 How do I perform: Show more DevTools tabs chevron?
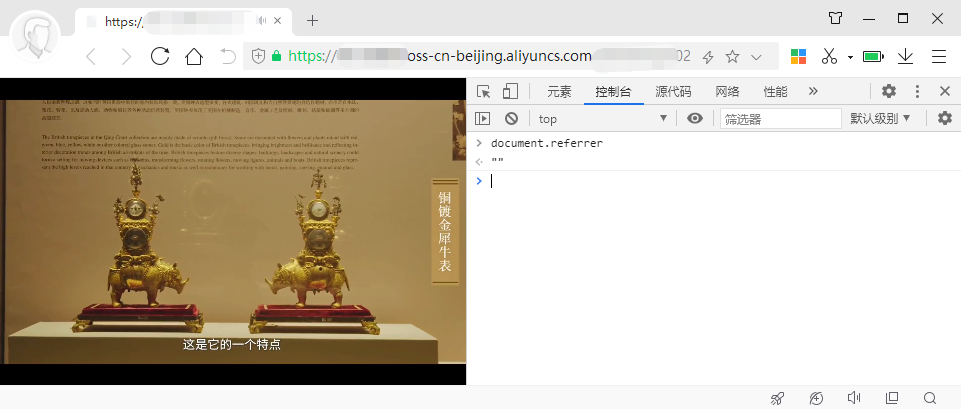point(813,91)
